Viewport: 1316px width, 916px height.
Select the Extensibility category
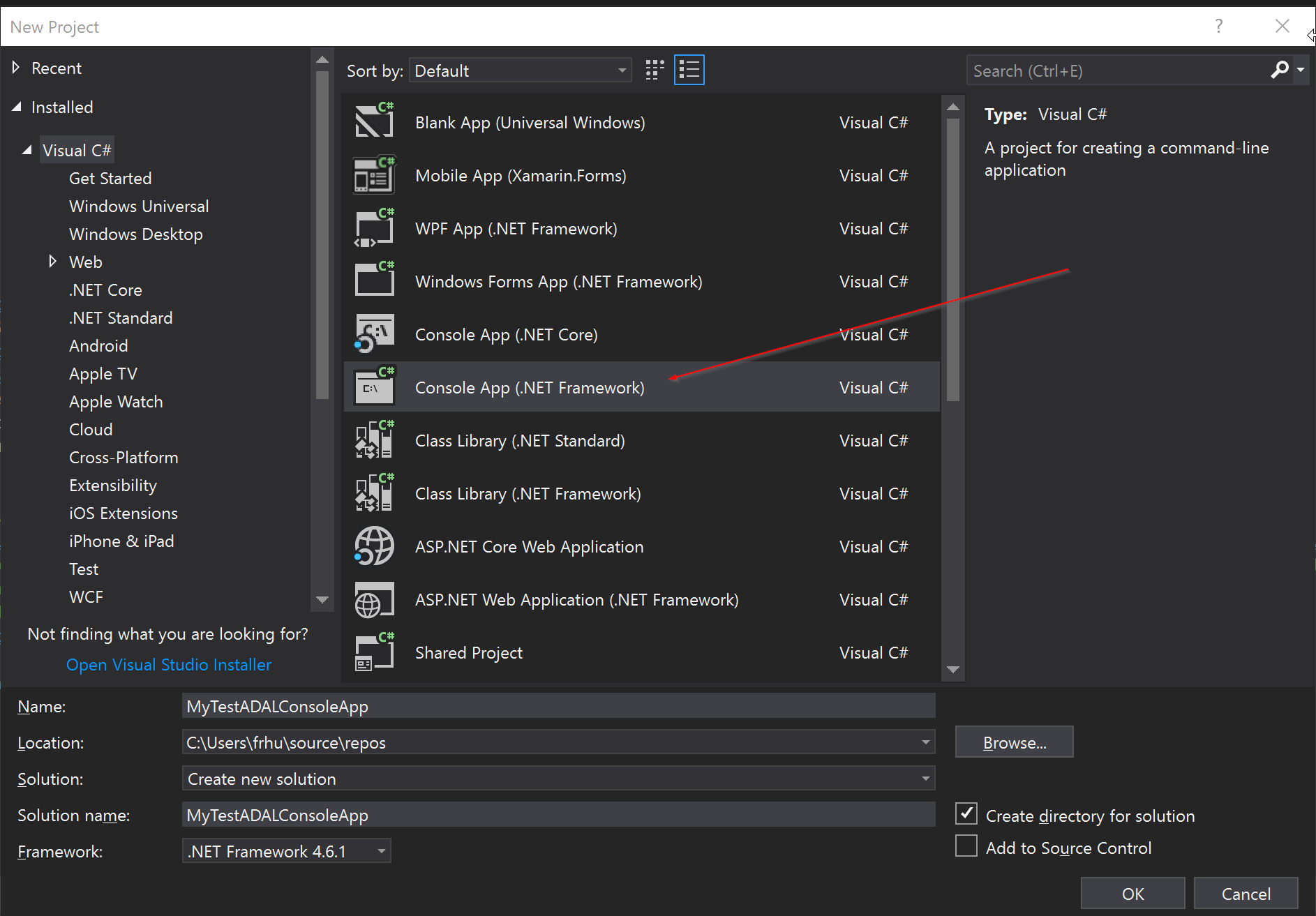pyautogui.click(x=113, y=486)
